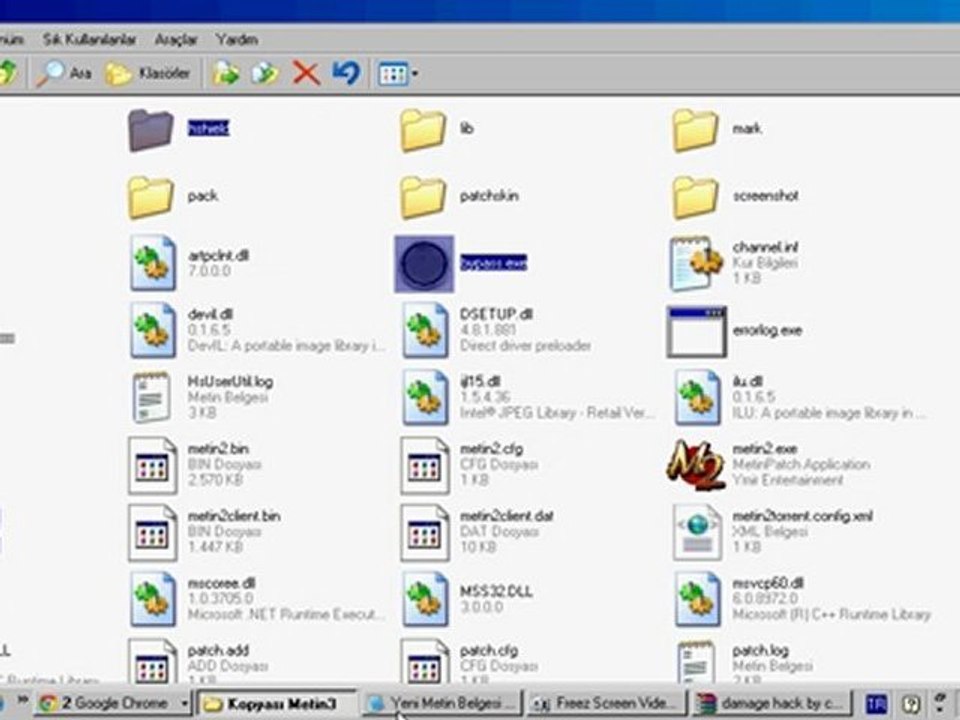This screenshot has width=960, height=720.
Task: Select the HsUserUtil.log notepad icon
Action: click(x=152, y=398)
